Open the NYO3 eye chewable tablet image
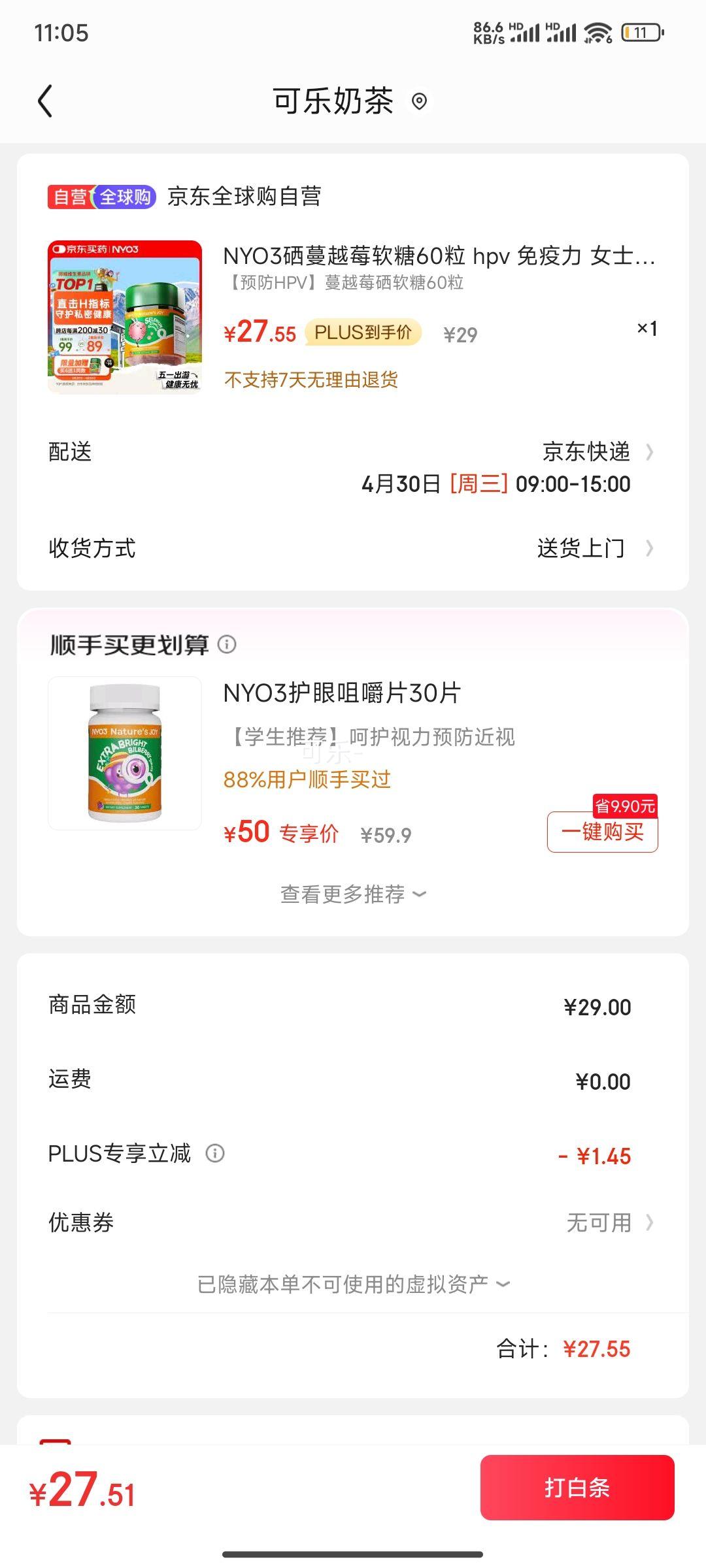Screen dimensions: 706x1568 click(x=125, y=753)
